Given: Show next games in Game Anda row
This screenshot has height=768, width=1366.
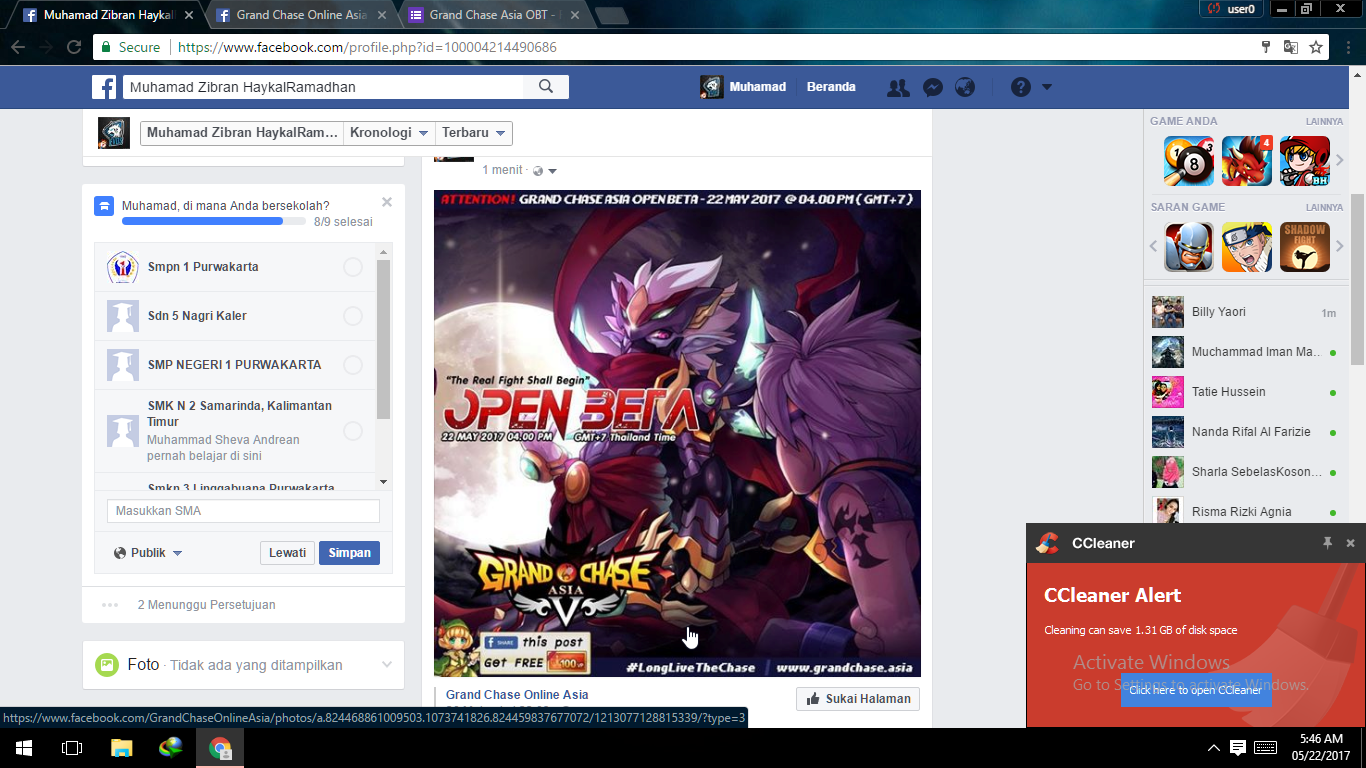Looking at the screenshot, I should [x=1340, y=161].
